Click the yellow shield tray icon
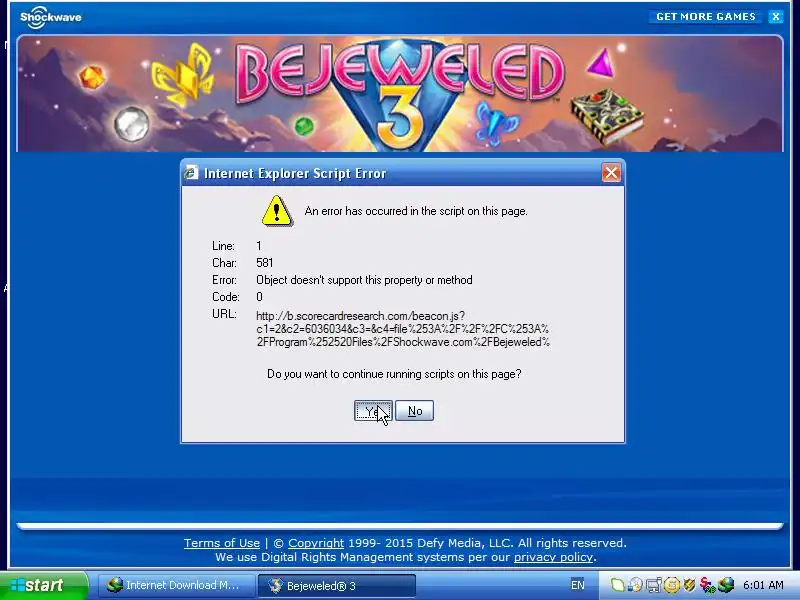 pyautogui.click(x=689, y=585)
